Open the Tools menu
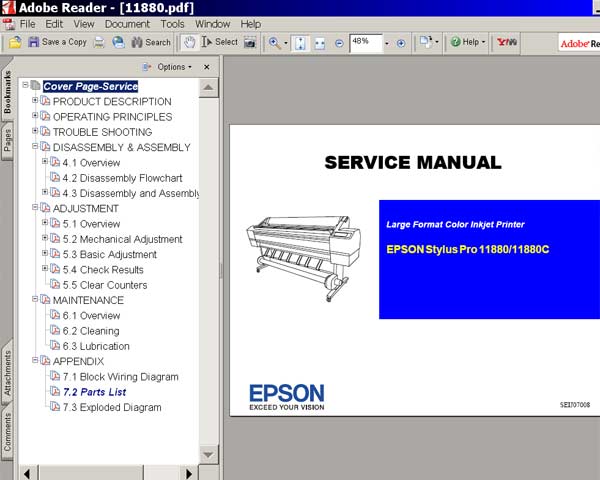Viewport: 600px width, 480px height. [172, 24]
